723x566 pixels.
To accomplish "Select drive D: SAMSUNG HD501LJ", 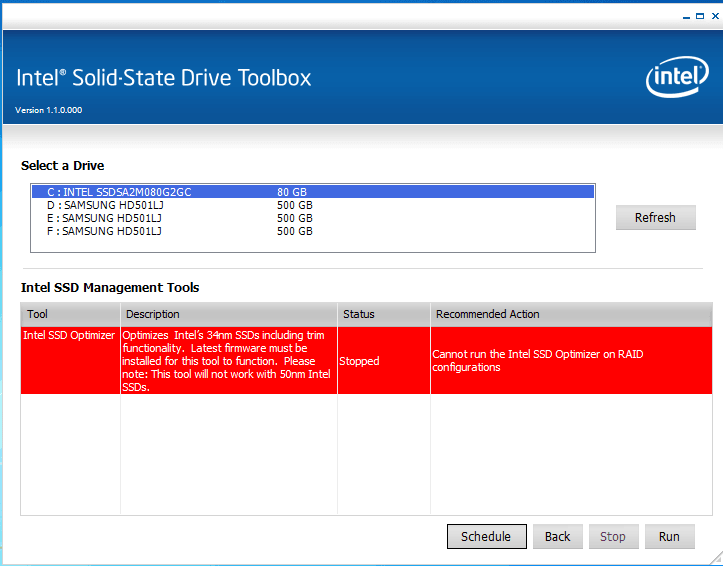I will coord(313,205).
